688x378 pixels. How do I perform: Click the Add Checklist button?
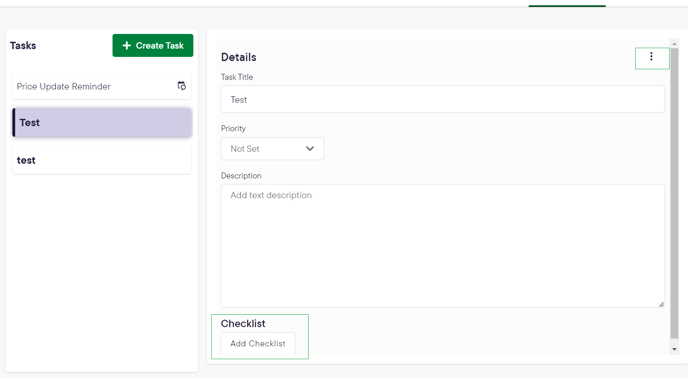tap(258, 343)
